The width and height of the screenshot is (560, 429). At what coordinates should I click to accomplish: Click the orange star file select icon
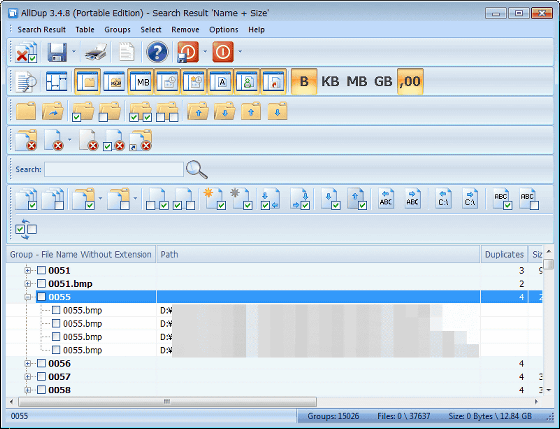pos(215,199)
